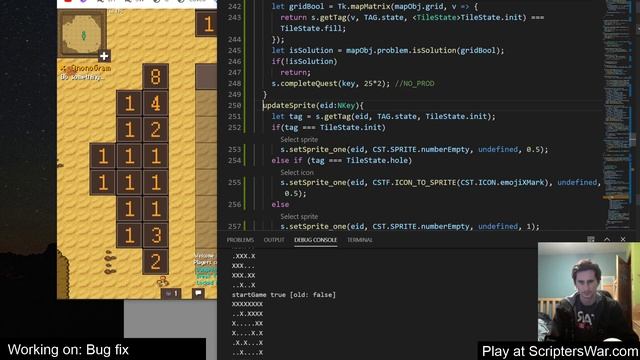The width and height of the screenshot is (640, 360).
Task: Open the in-game chat speech bubble icon
Action: [x=198, y=293]
